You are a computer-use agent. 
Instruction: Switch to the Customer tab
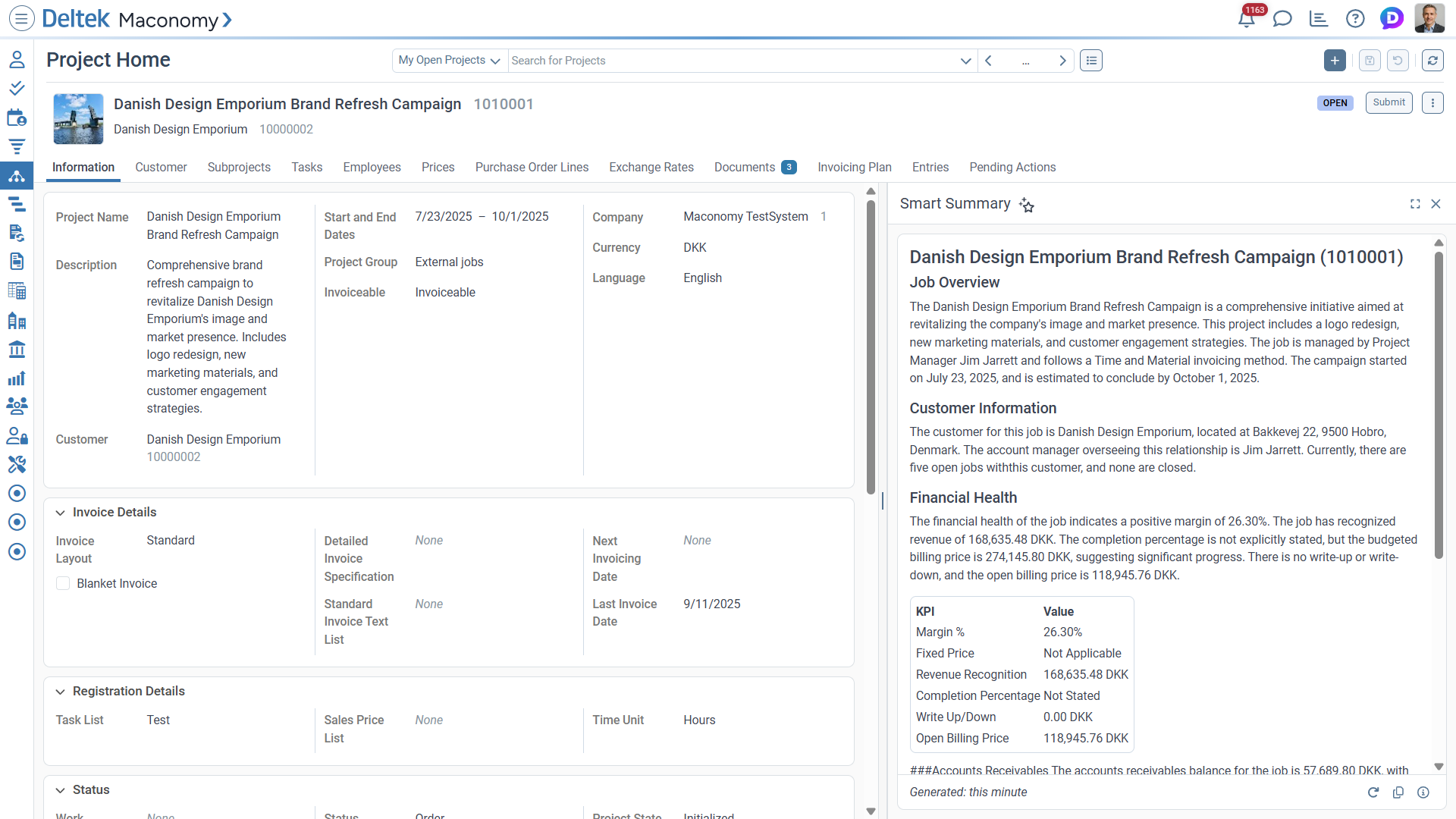pyautogui.click(x=161, y=168)
